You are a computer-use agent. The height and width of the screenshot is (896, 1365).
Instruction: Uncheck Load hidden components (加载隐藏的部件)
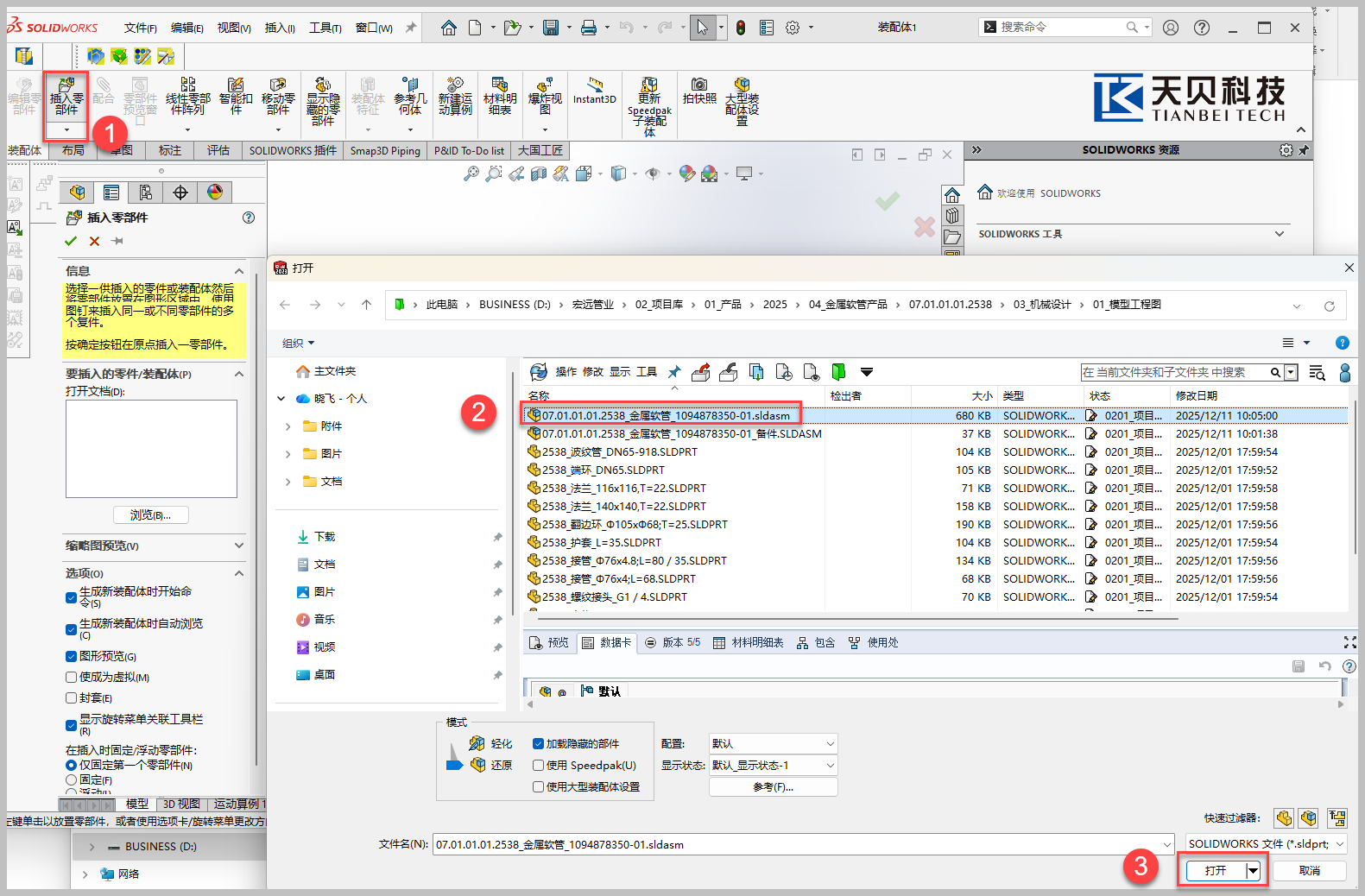tap(538, 743)
